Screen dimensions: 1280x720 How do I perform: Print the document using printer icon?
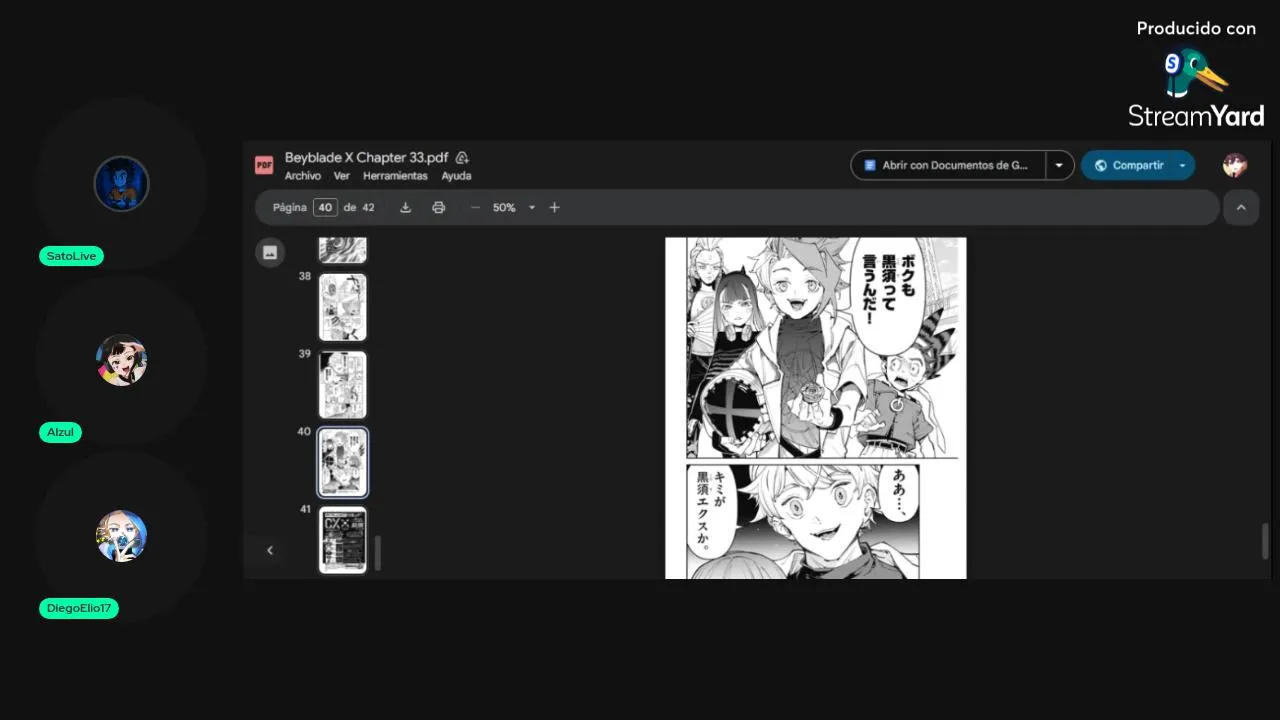pyautogui.click(x=438, y=207)
